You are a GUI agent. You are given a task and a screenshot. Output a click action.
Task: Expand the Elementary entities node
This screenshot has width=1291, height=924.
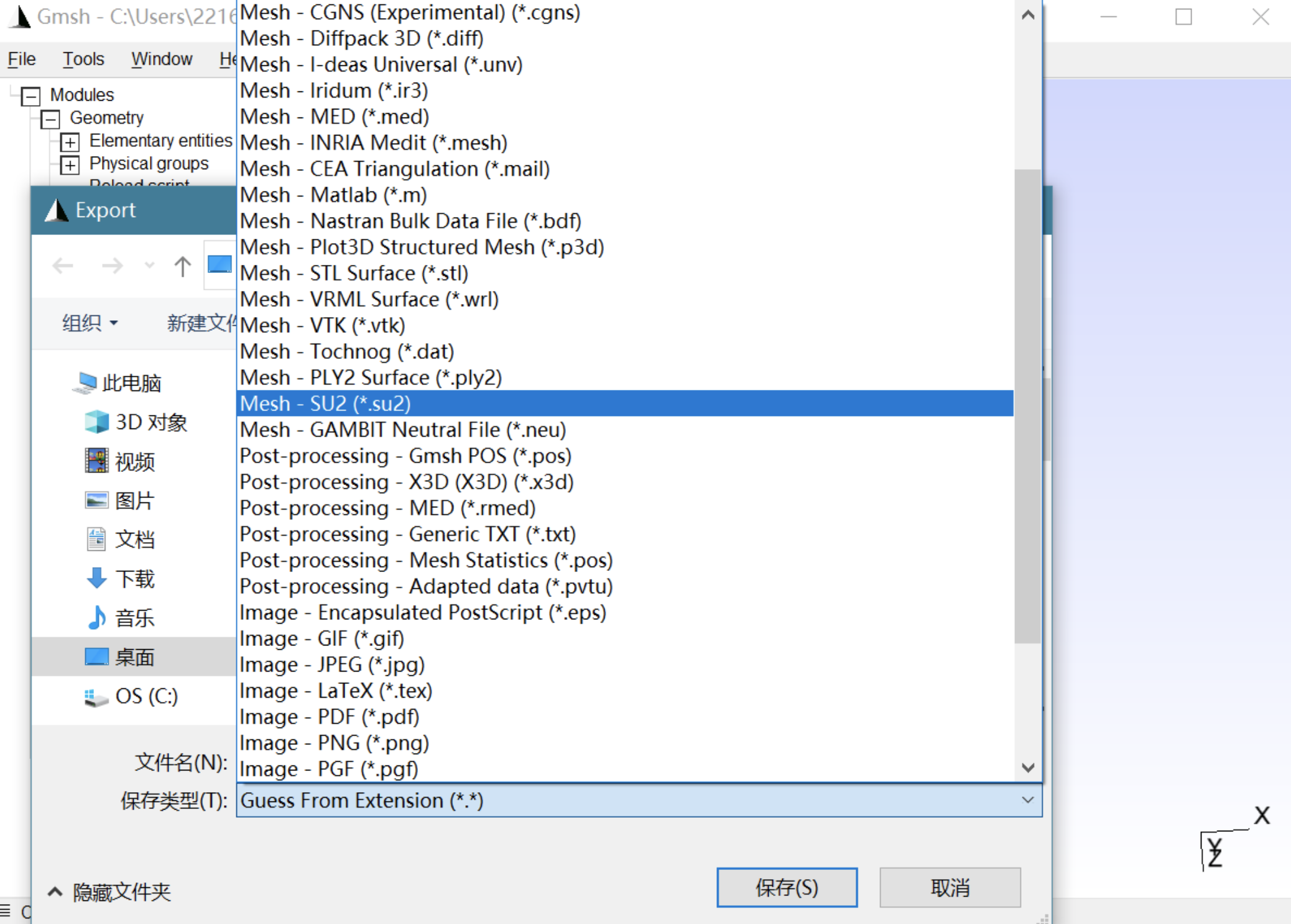pyautogui.click(x=70, y=142)
